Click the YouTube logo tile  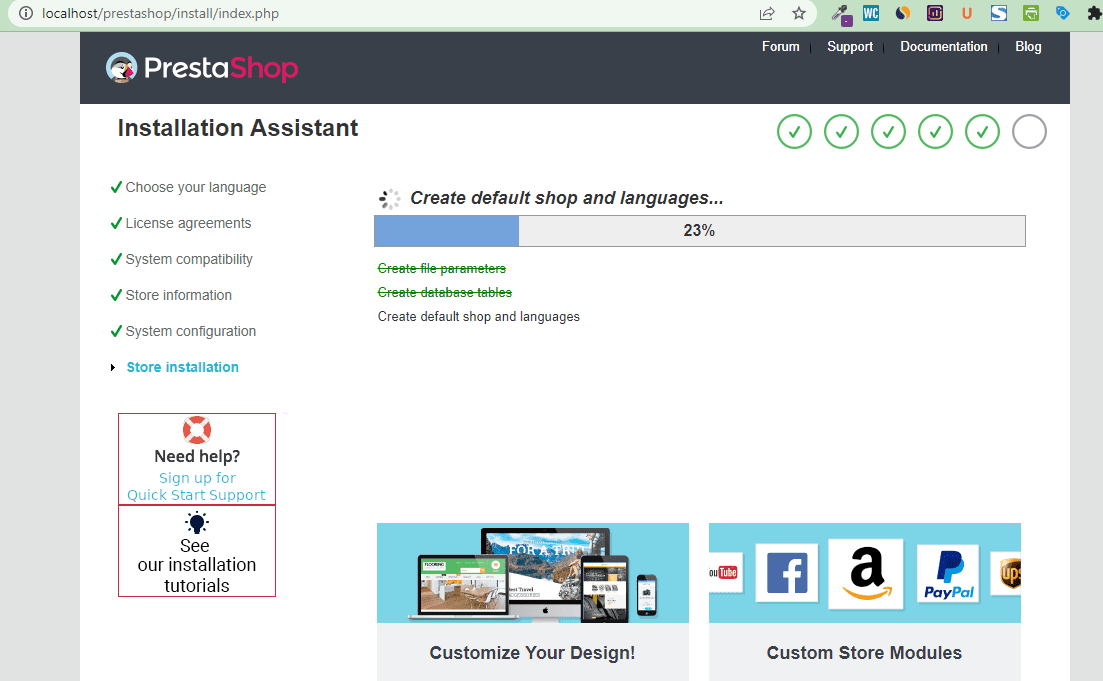(725, 573)
